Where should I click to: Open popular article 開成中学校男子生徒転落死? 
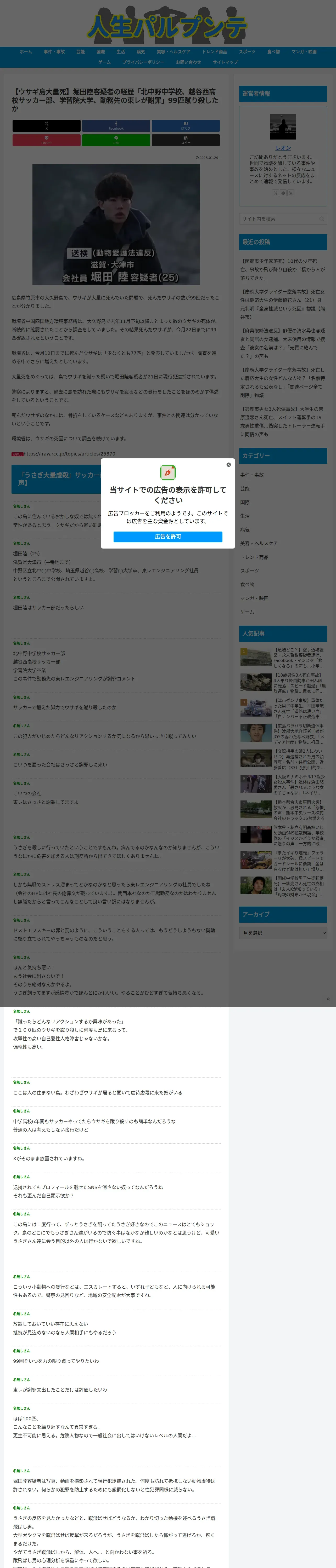coord(283,886)
